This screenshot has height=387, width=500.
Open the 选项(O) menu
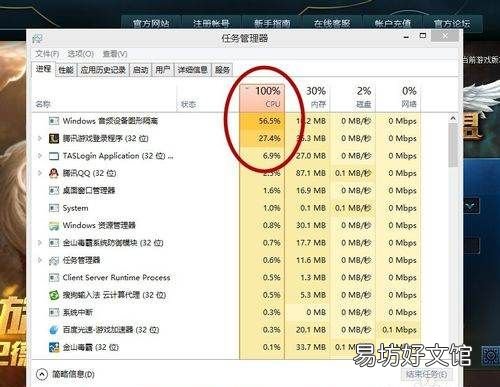pos(81,54)
